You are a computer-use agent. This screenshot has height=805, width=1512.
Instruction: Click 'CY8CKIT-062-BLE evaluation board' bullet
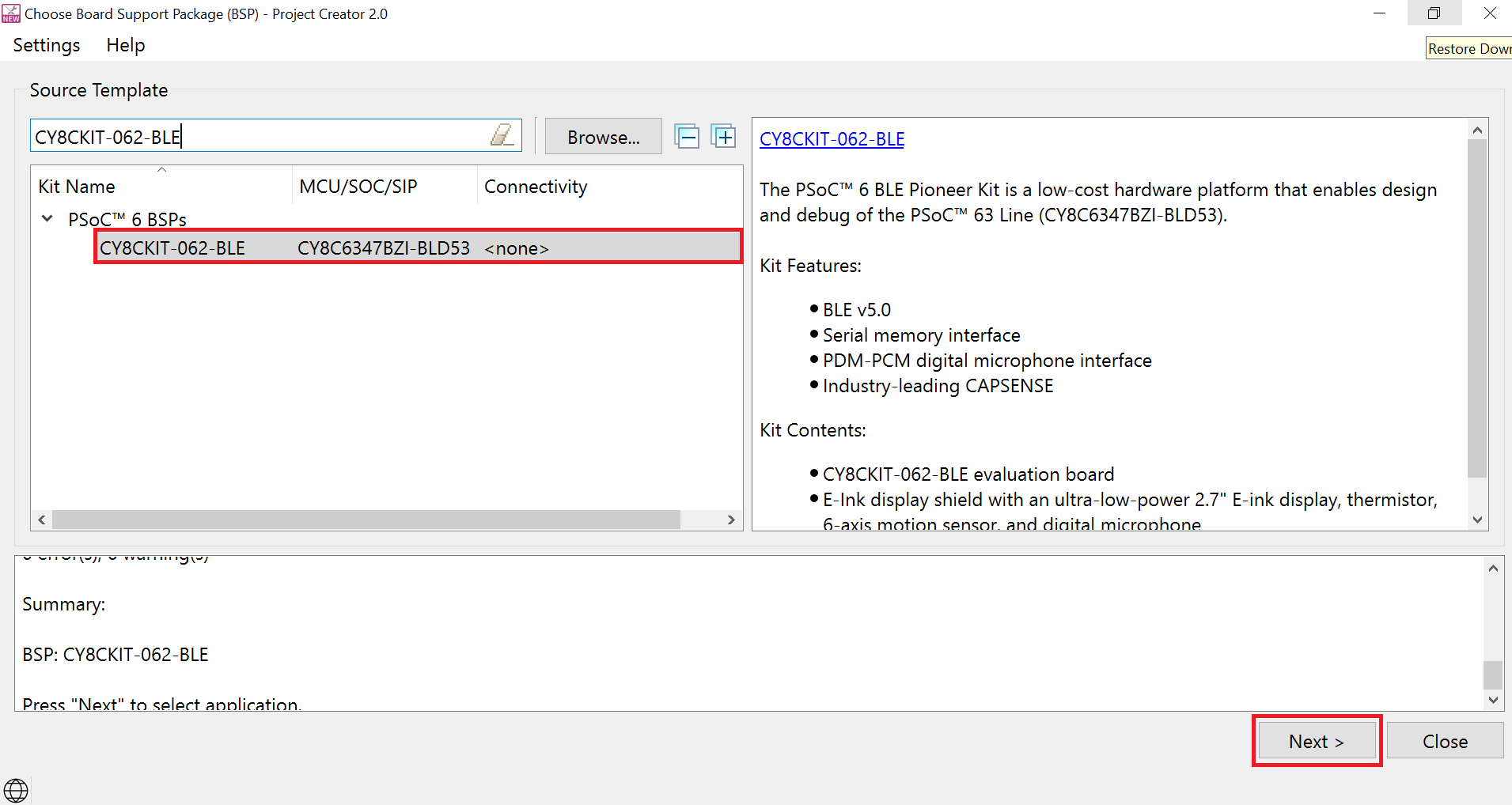[968, 474]
